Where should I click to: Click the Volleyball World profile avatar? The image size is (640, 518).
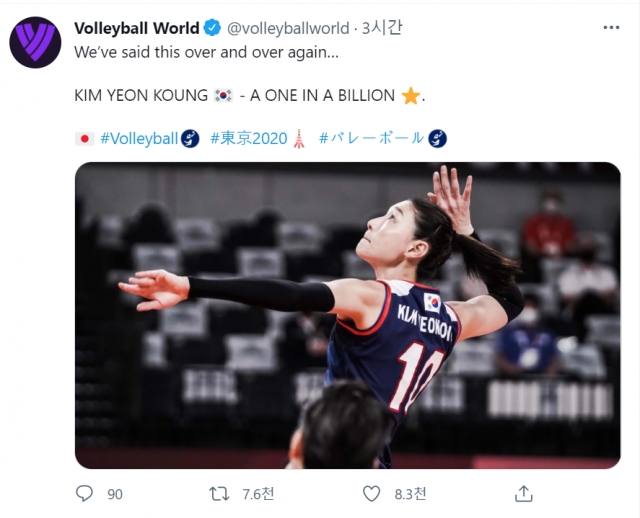tap(35, 42)
